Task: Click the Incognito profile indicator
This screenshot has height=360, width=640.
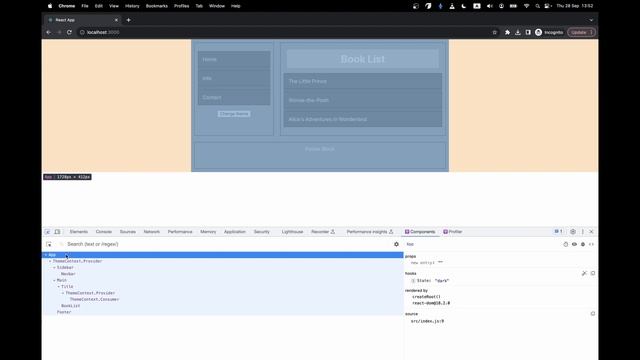Action: (549, 32)
